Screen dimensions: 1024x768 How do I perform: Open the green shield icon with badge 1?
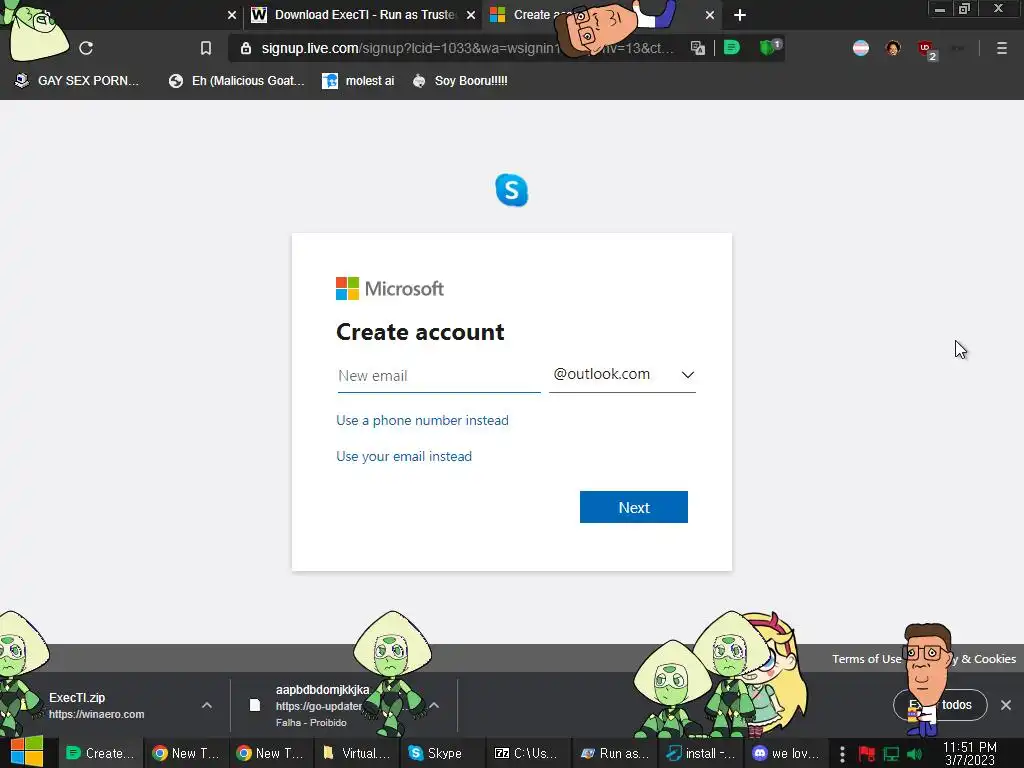769,48
